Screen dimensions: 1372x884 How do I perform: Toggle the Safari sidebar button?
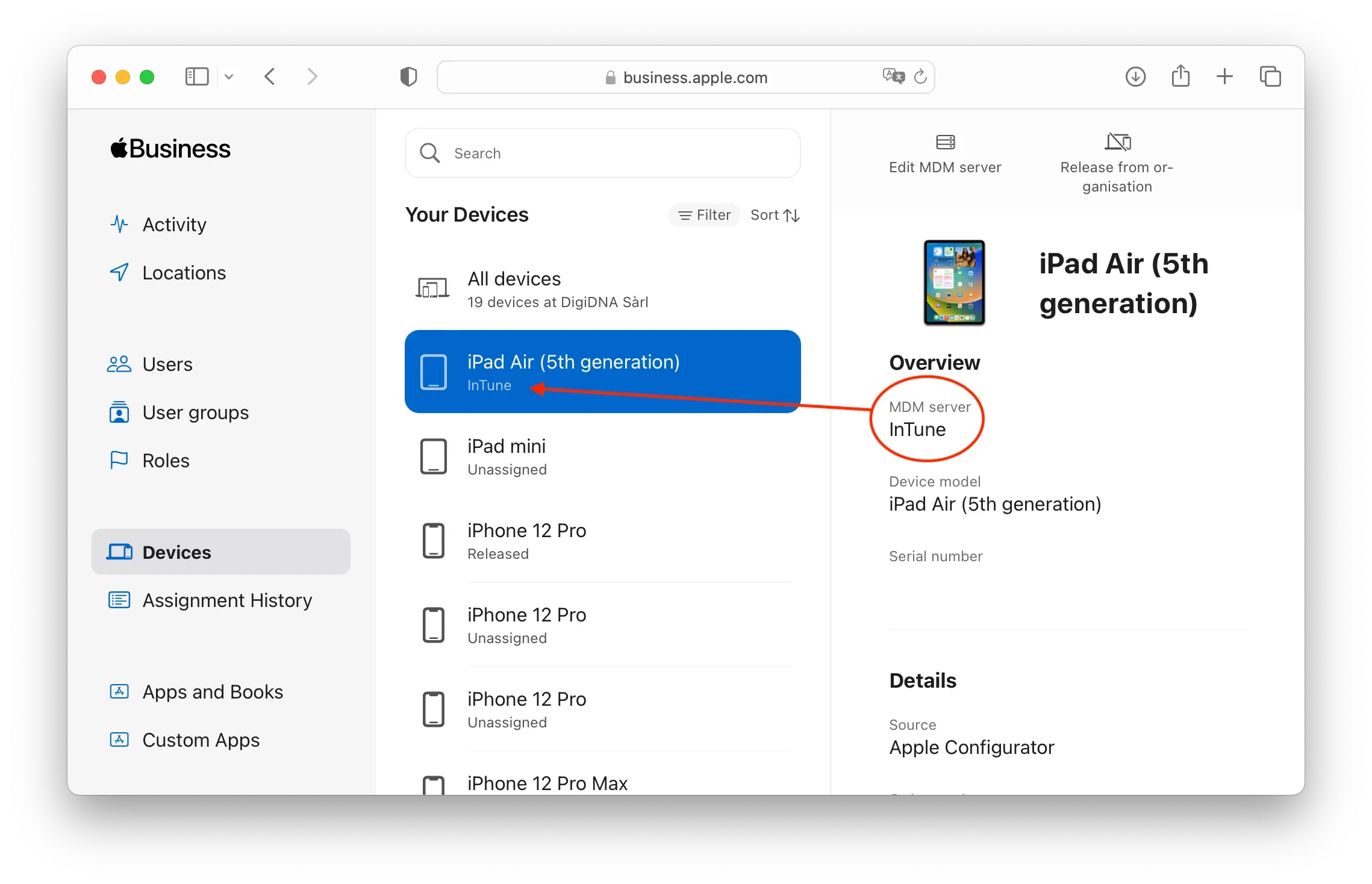[197, 77]
